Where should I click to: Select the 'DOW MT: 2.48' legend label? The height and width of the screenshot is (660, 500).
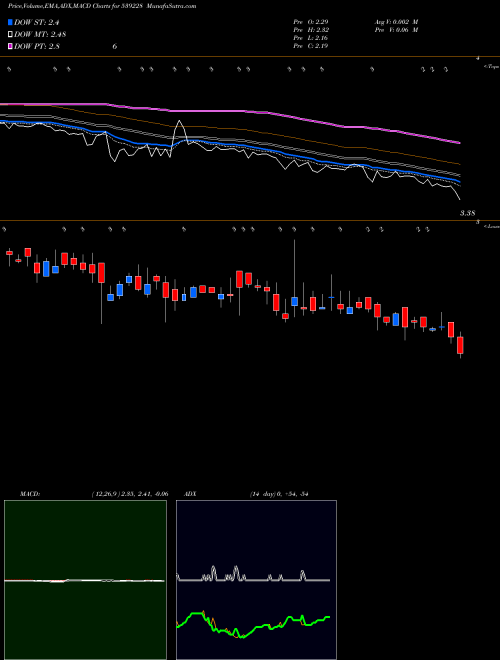(40, 35)
